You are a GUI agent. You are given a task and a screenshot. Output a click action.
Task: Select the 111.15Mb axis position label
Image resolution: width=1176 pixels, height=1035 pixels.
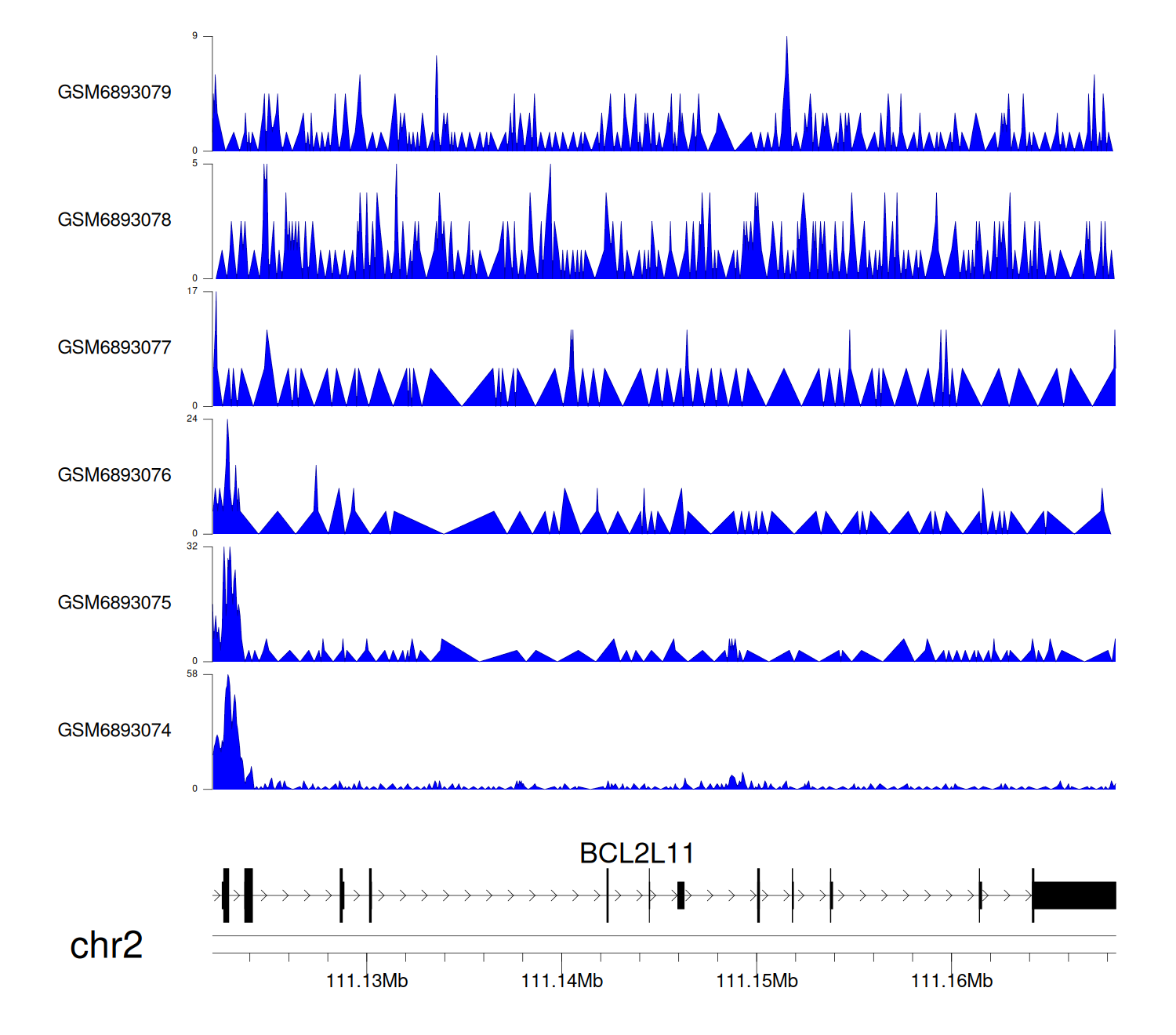point(757,981)
